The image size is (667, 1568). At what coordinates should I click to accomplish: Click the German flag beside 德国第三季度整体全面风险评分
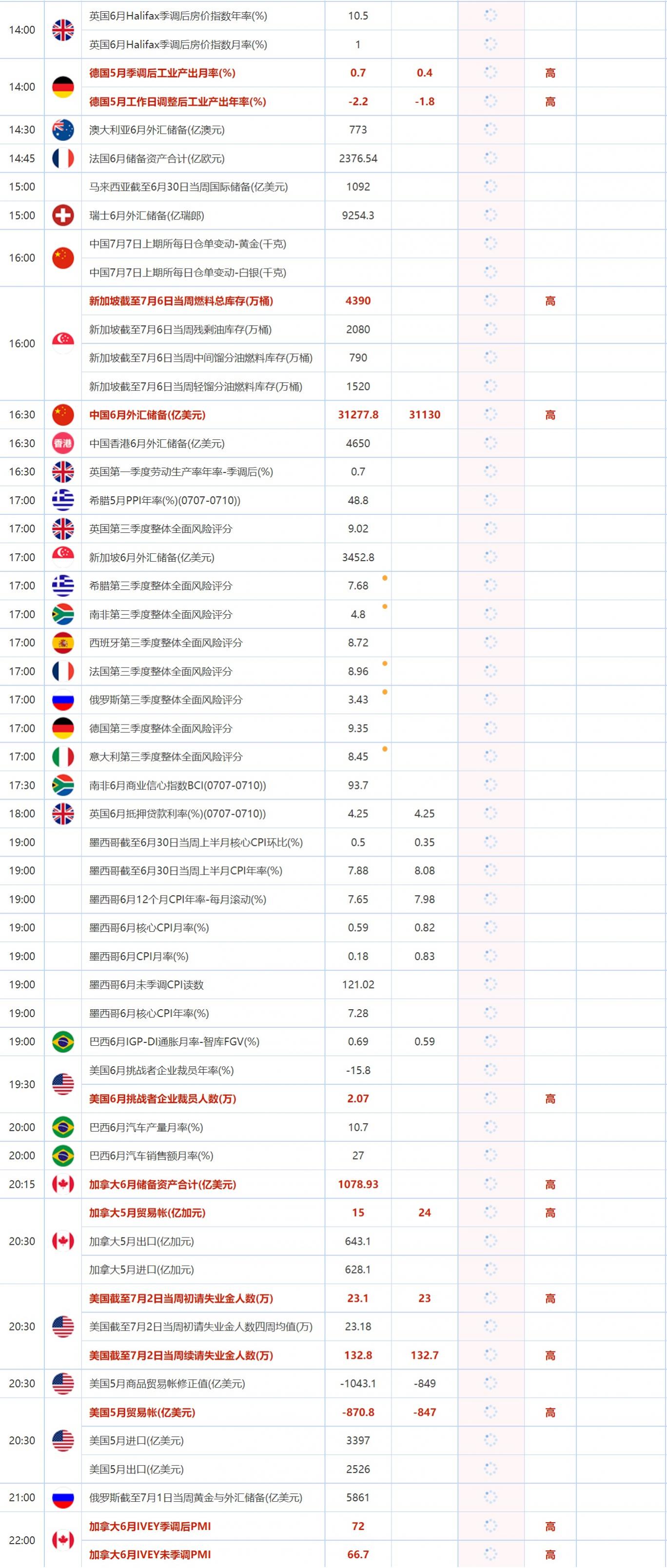point(63,728)
